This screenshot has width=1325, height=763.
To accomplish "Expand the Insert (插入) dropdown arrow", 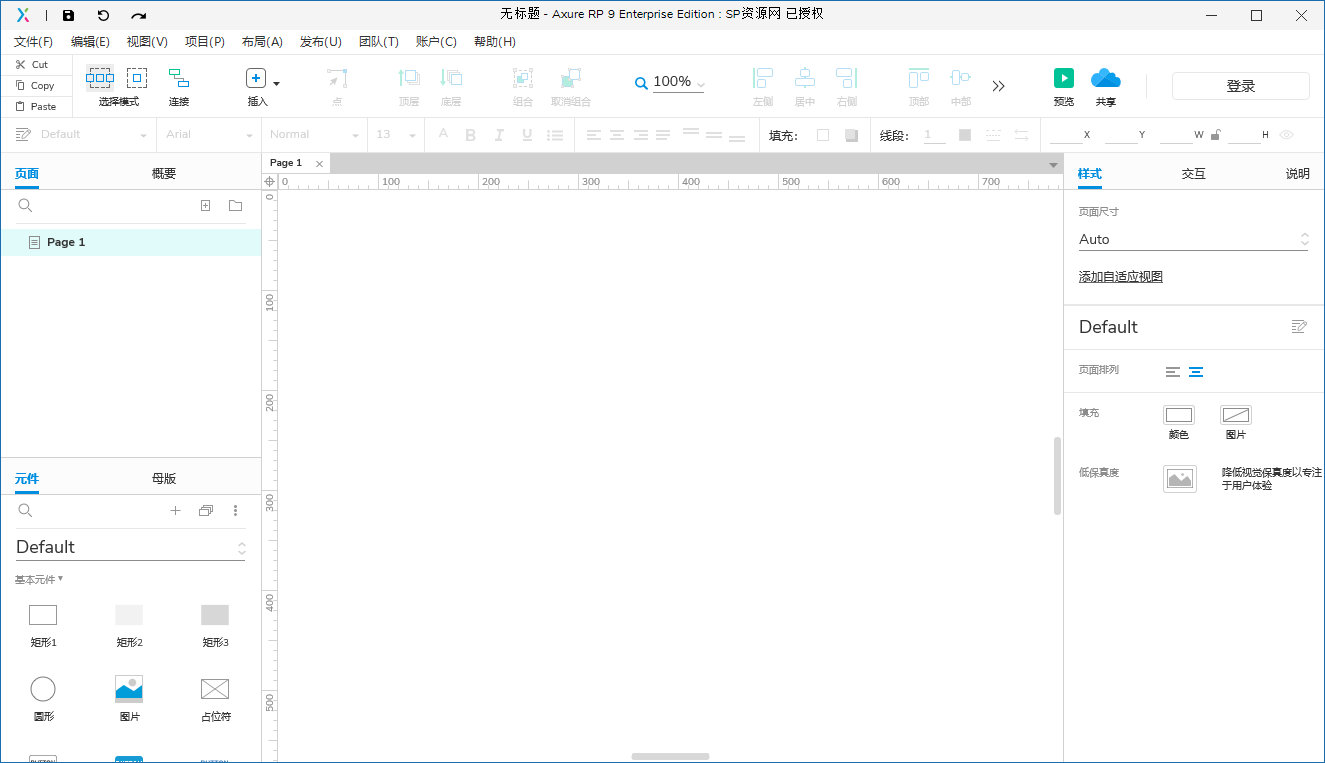I will pos(277,84).
